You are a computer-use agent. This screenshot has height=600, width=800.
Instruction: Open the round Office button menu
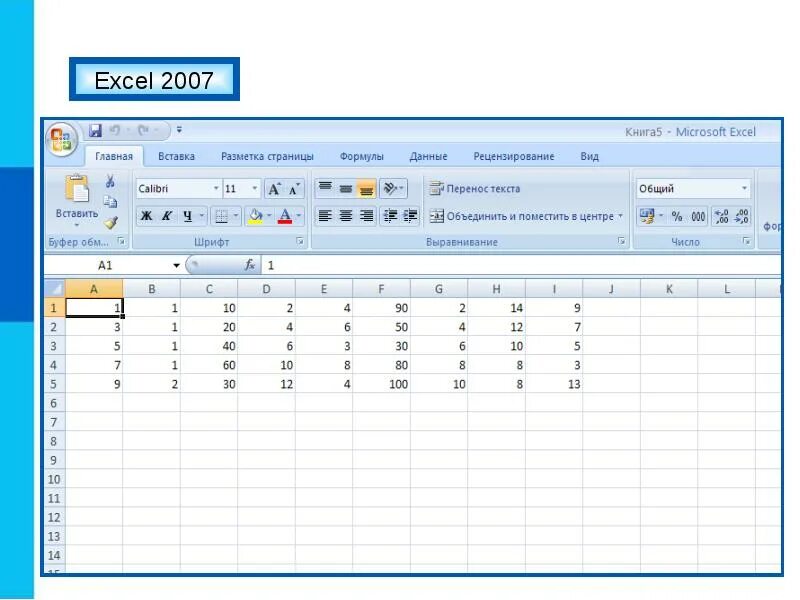coord(62,139)
